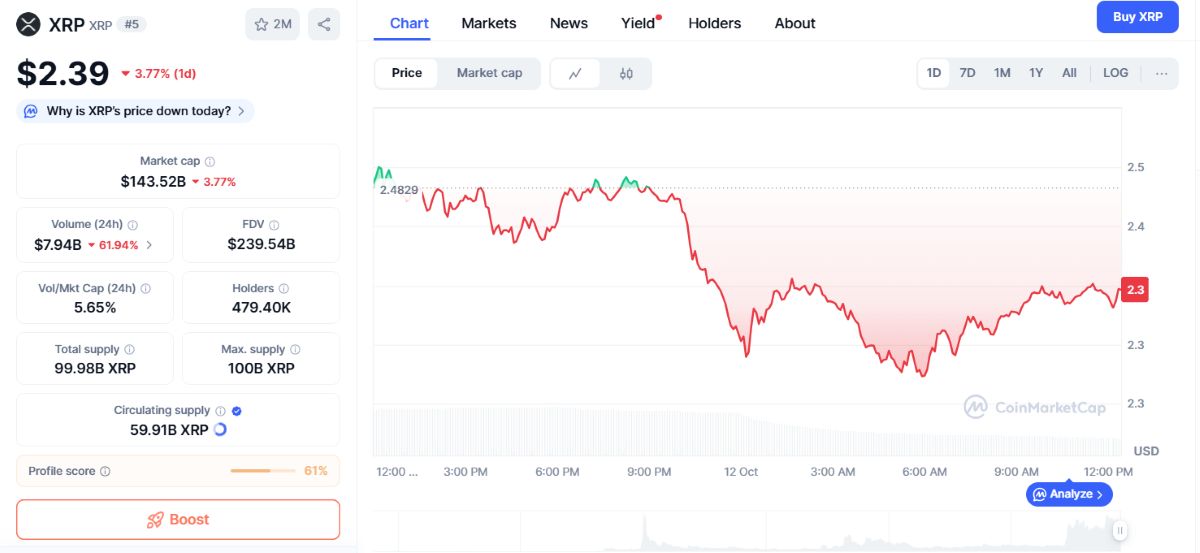The width and height of the screenshot is (1200, 553).
Task: Show Vol/Mkt Cap (24h) info icon
Action: coord(146,288)
